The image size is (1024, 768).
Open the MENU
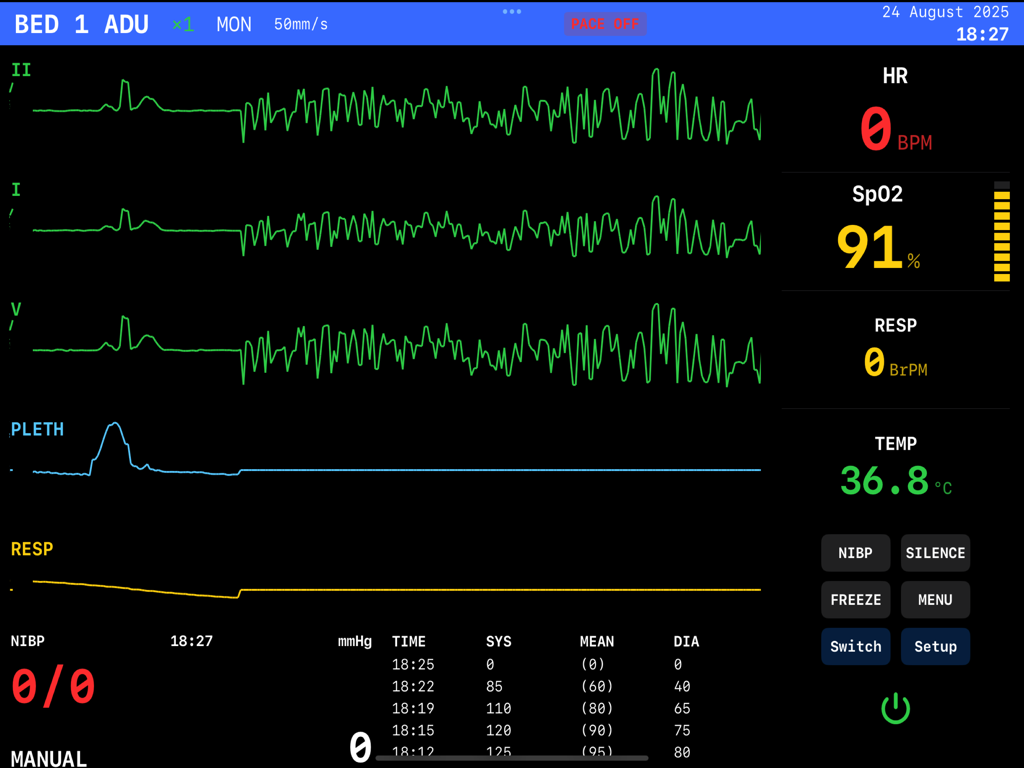point(935,599)
